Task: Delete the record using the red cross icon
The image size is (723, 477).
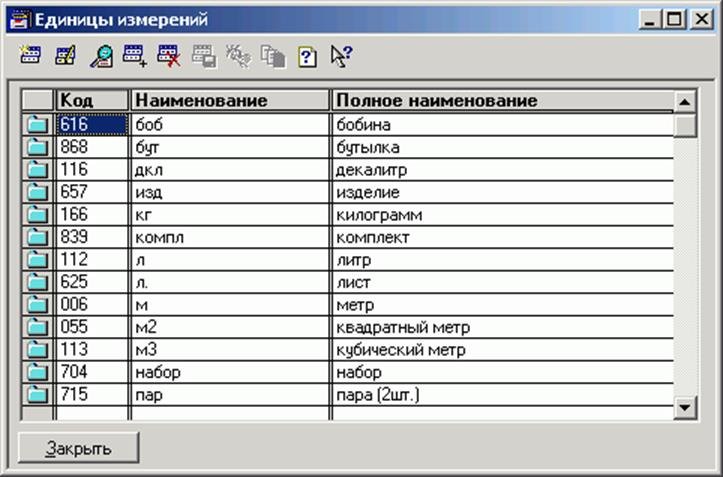Action: [x=169, y=56]
